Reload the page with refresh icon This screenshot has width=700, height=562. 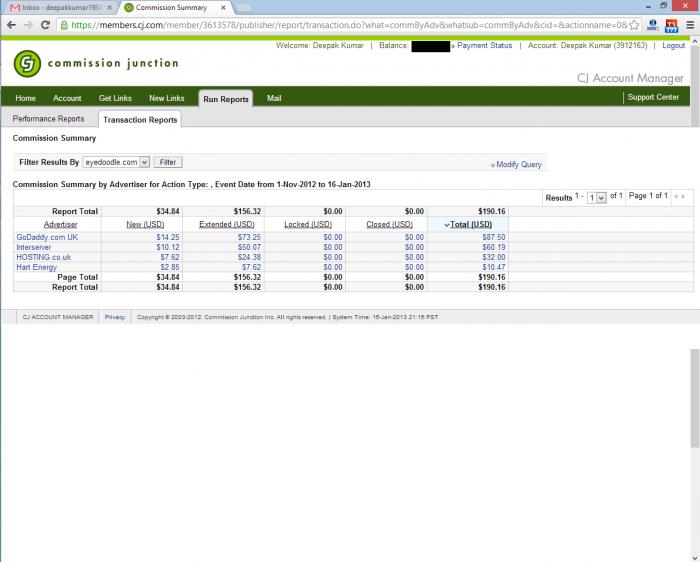tap(45, 25)
